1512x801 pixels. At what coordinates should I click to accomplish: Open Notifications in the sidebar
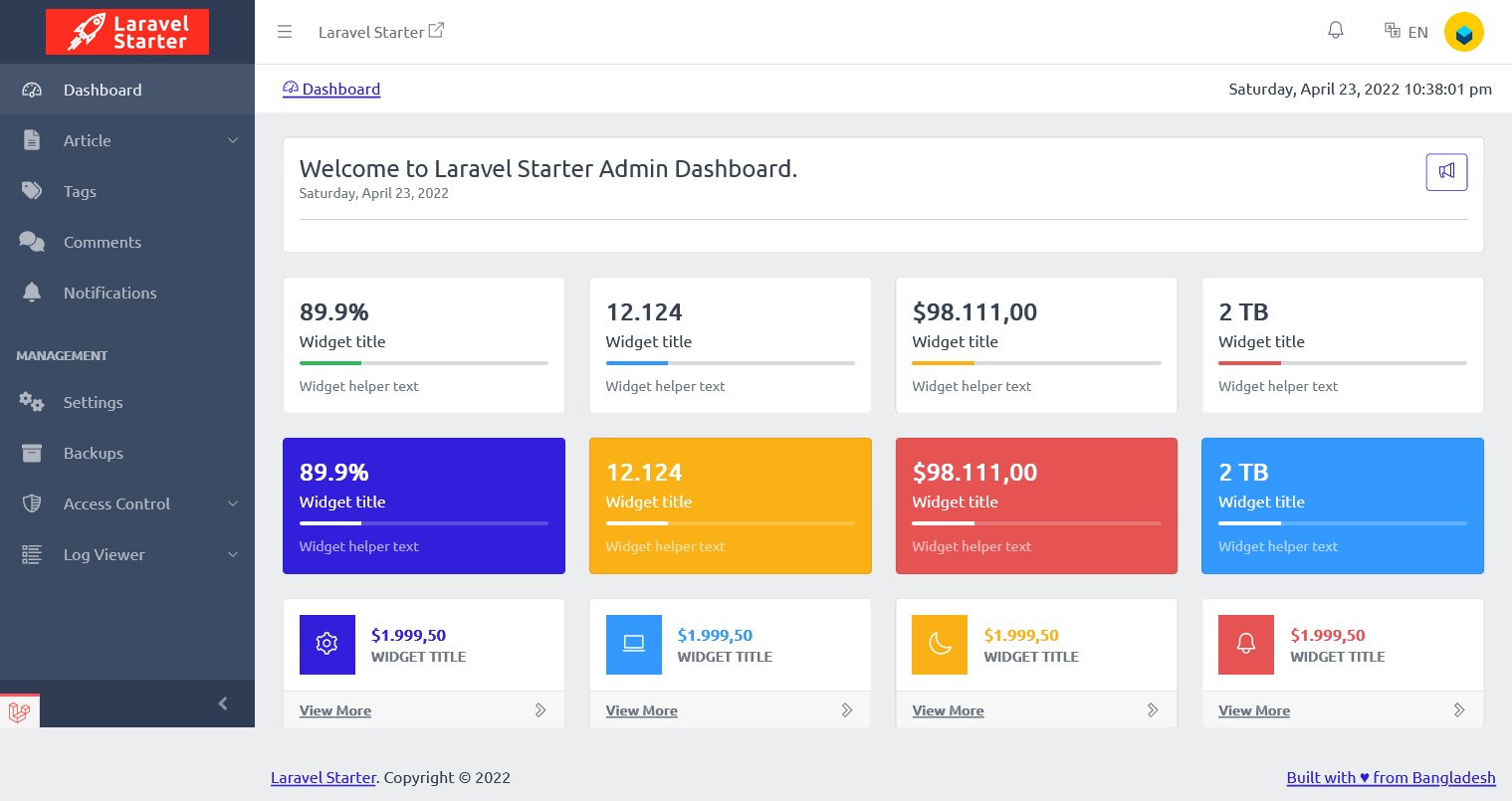(127, 293)
